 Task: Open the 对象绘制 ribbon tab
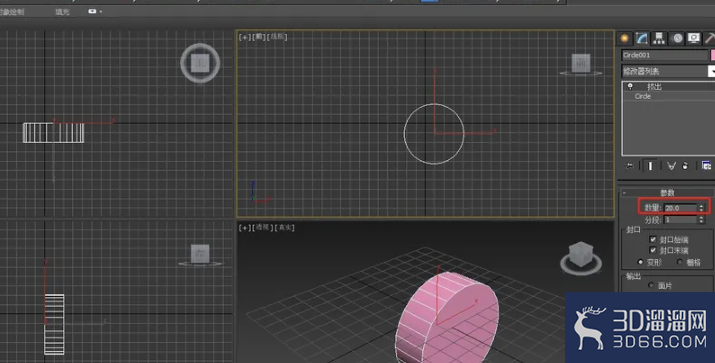(x=12, y=12)
